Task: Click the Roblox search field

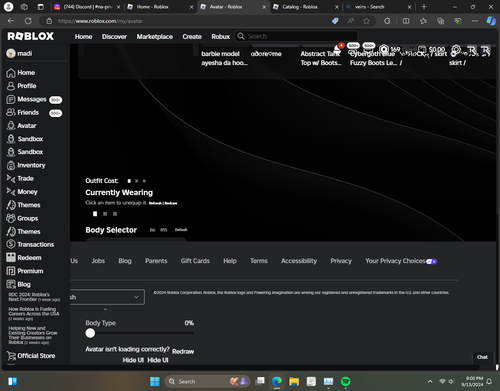Action: [297, 36]
